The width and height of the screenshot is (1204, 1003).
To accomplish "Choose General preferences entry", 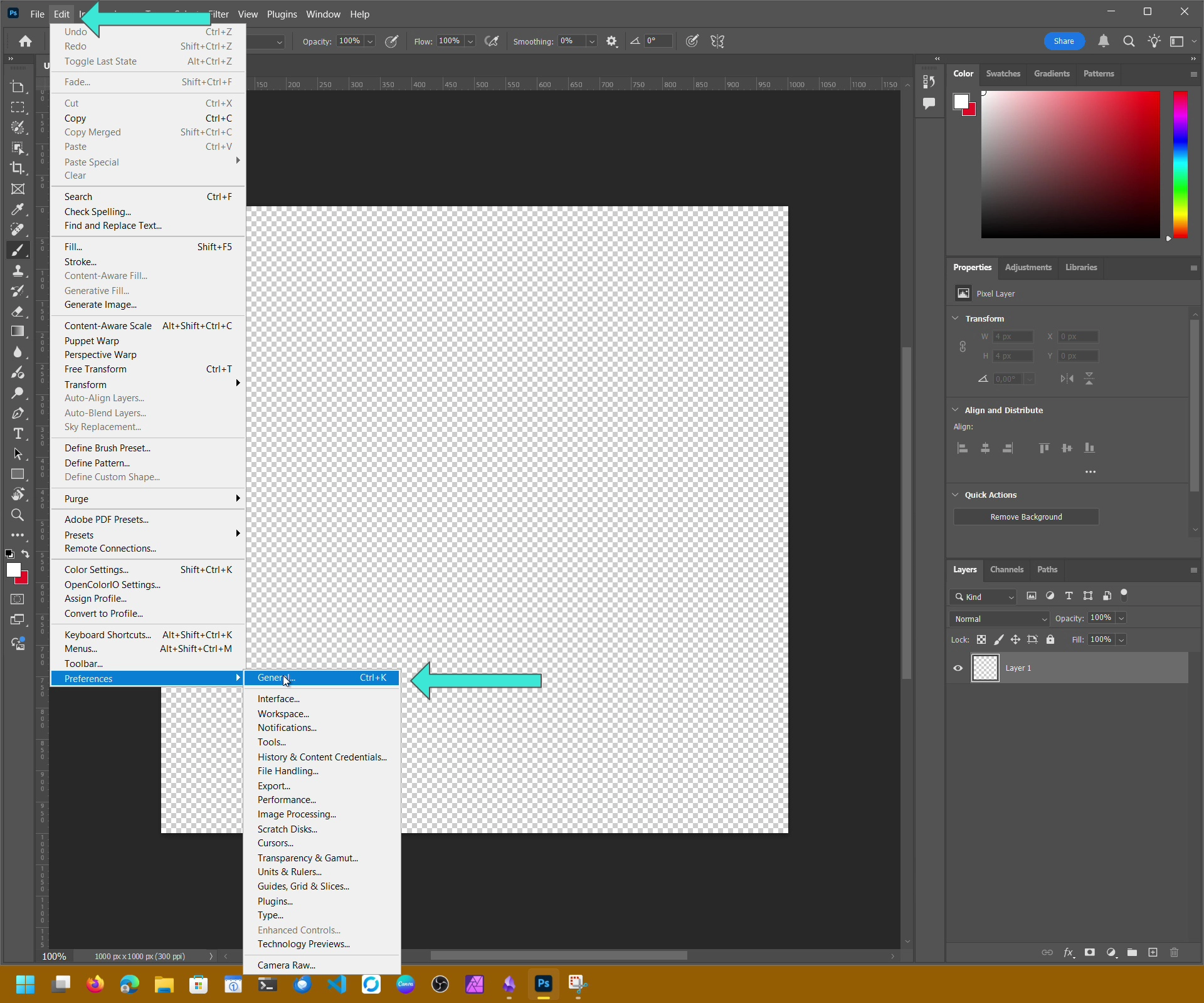I will click(x=322, y=678).
